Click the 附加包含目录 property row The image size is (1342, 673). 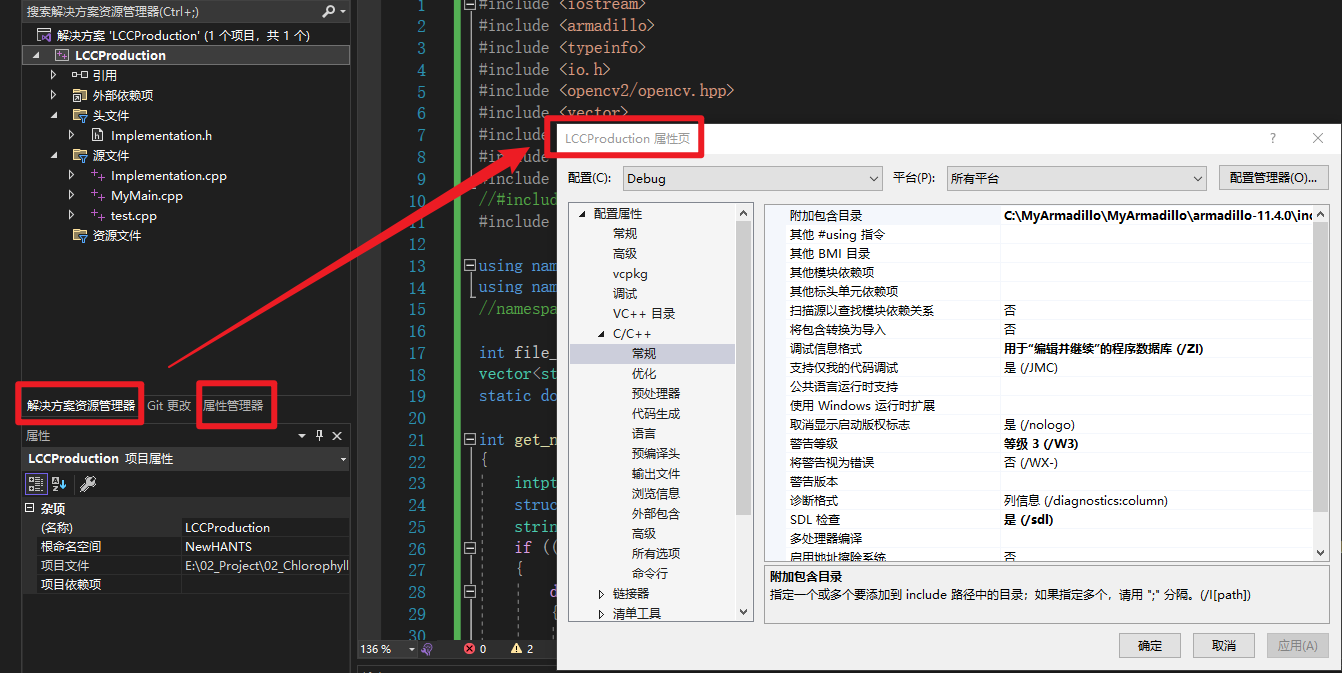(x=1039, y=215)
